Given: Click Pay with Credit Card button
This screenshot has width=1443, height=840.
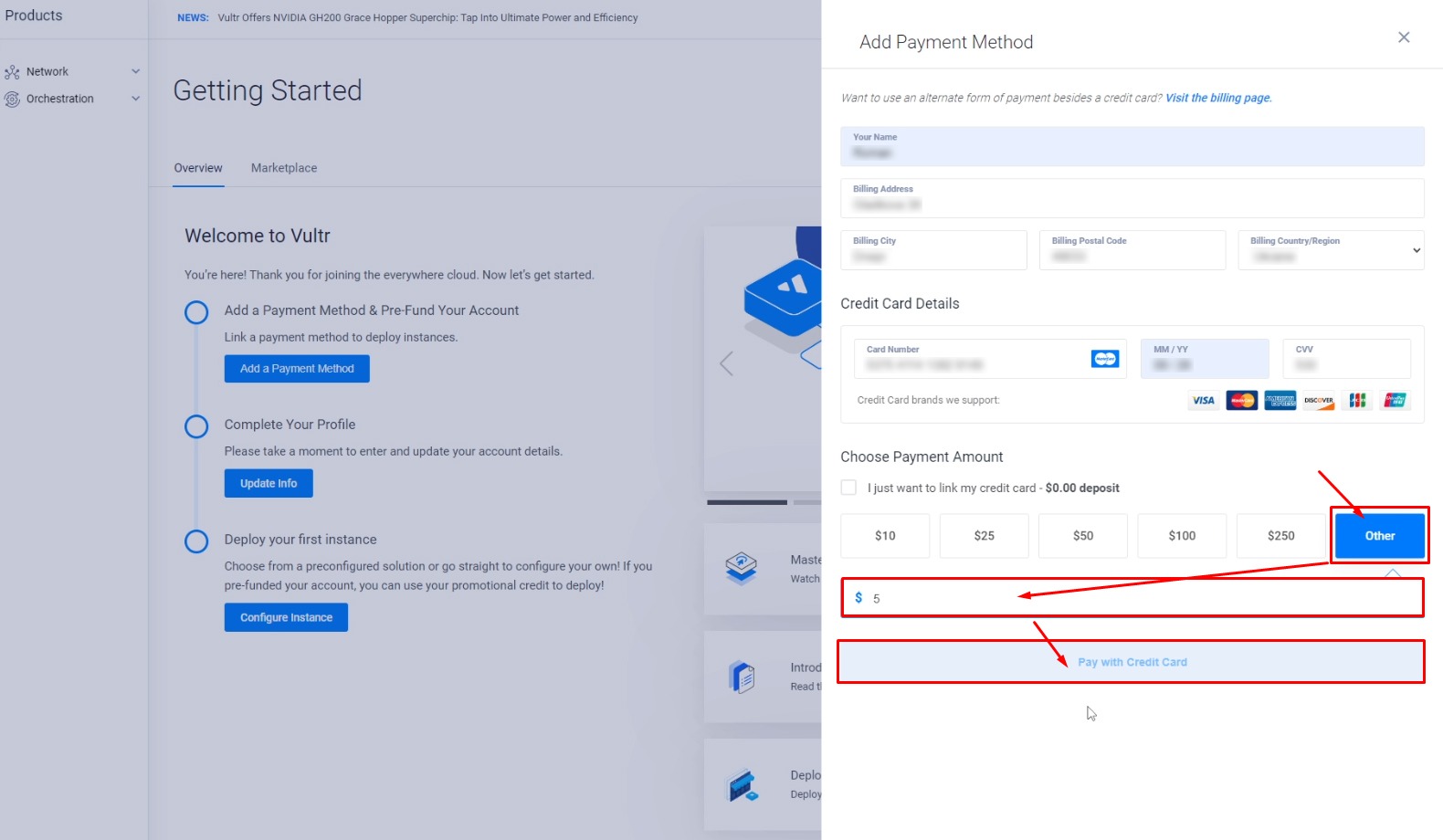Looking at the screenshot, I should [1132, 662].
